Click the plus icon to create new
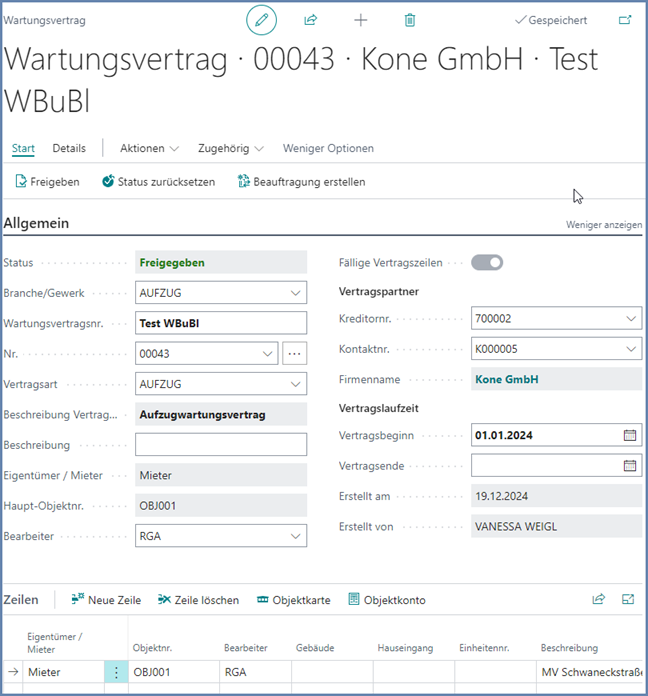This screenshot has height=696, width=648. (x=361, y=20)
